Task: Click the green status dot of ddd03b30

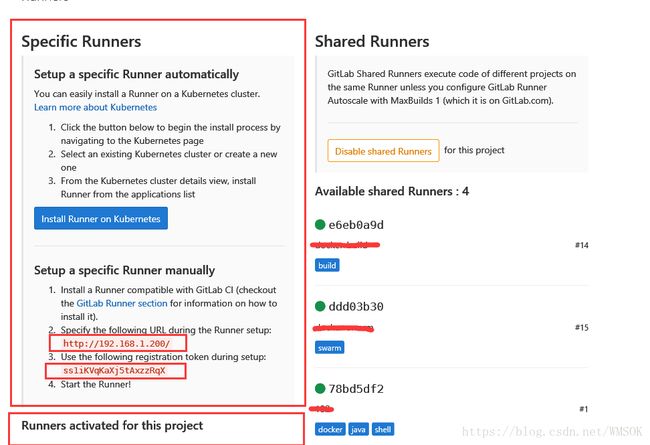Action: tap(320, 306)
